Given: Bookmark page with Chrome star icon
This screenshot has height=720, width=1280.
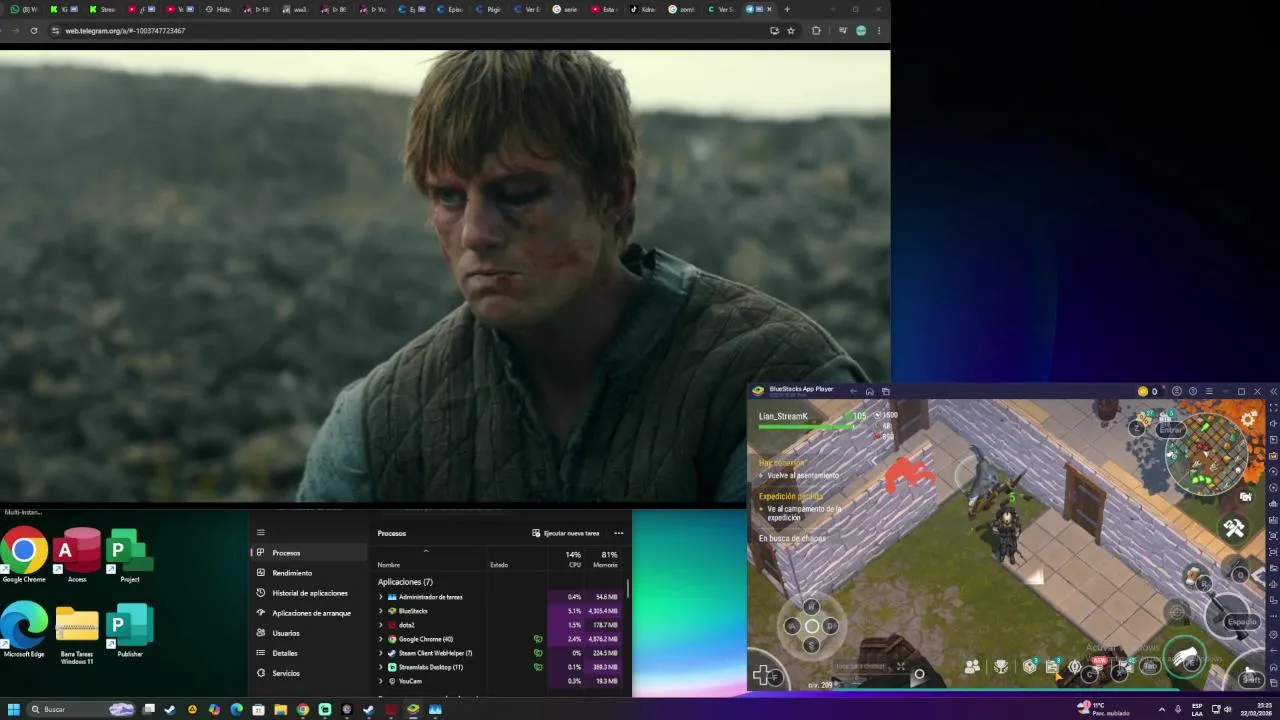Looking at the screenshot, I should pyautogui.click(x=791, y=31).
